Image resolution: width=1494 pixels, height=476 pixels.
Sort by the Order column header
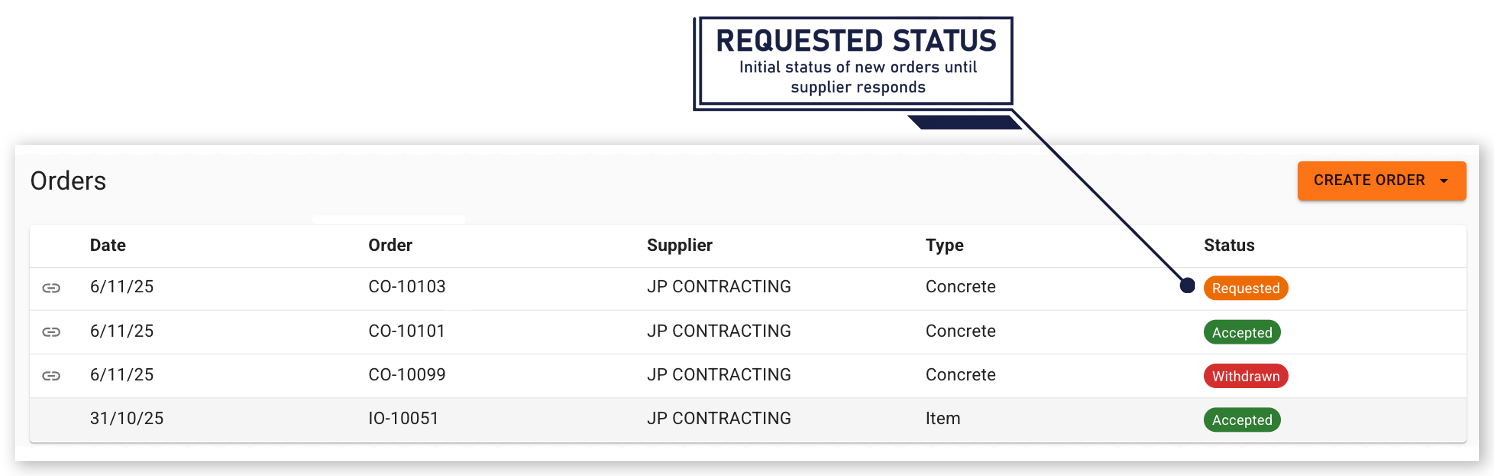coord(390,245)
